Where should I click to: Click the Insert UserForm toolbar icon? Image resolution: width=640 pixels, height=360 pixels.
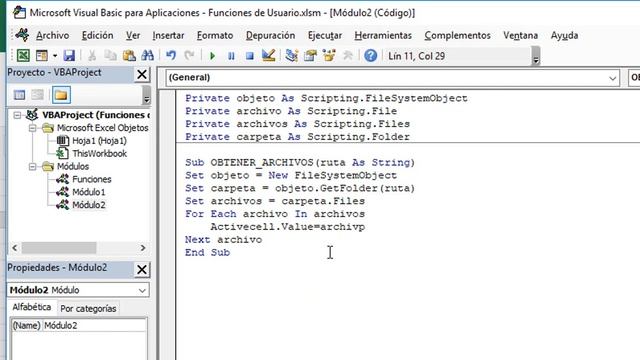tap(42, 56)
